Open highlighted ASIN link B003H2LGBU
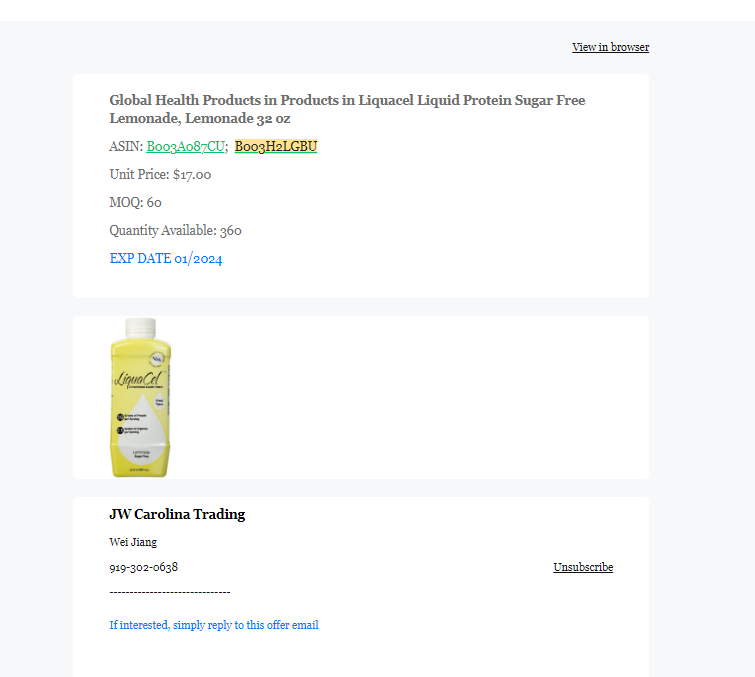755x677 pixels. [x=276, y=146]
